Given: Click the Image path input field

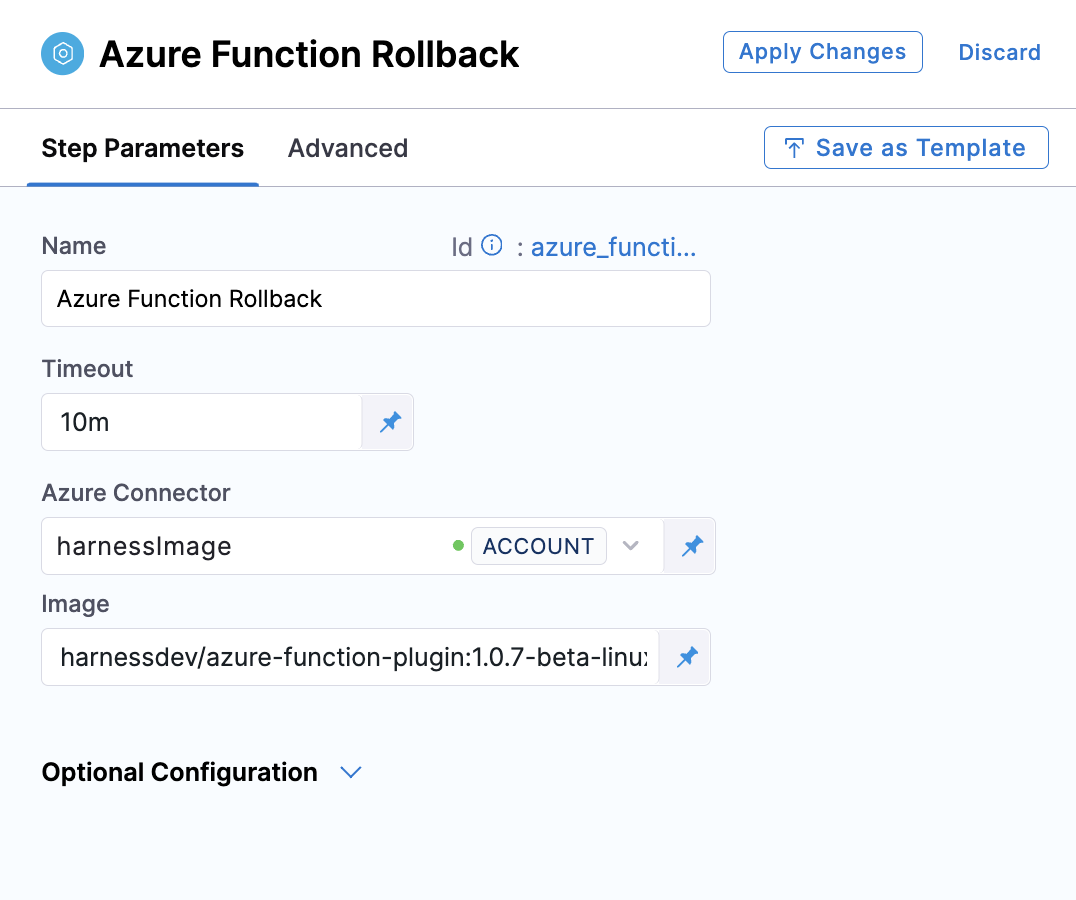Looking at the screenshot, I should tap(350, 657).
